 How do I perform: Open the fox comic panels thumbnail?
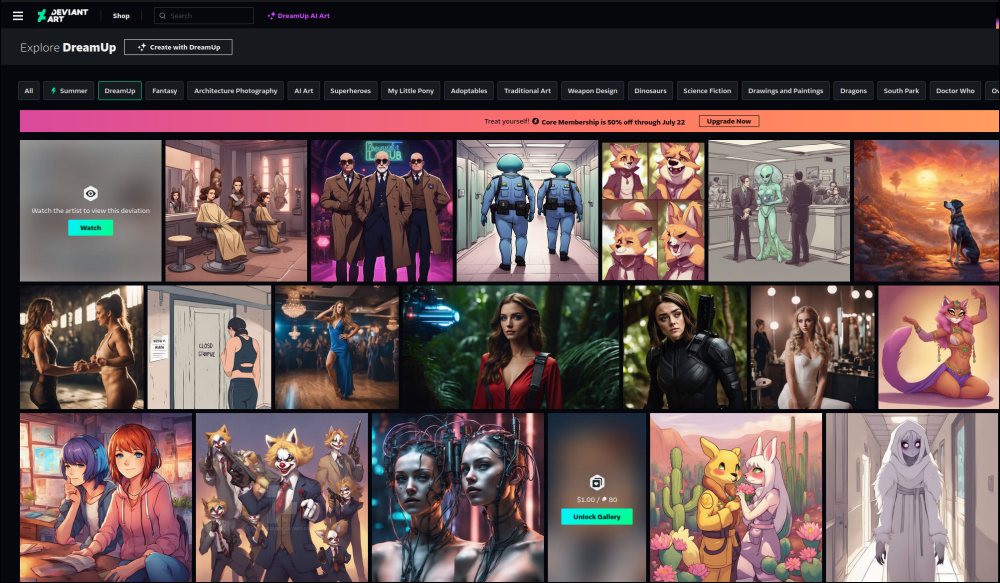(653, 211)
